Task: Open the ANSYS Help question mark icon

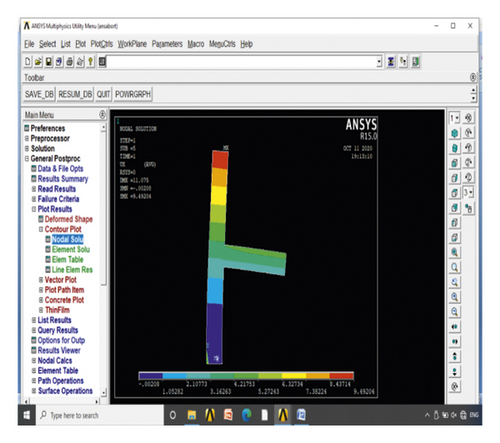Action: coord(90,62)
